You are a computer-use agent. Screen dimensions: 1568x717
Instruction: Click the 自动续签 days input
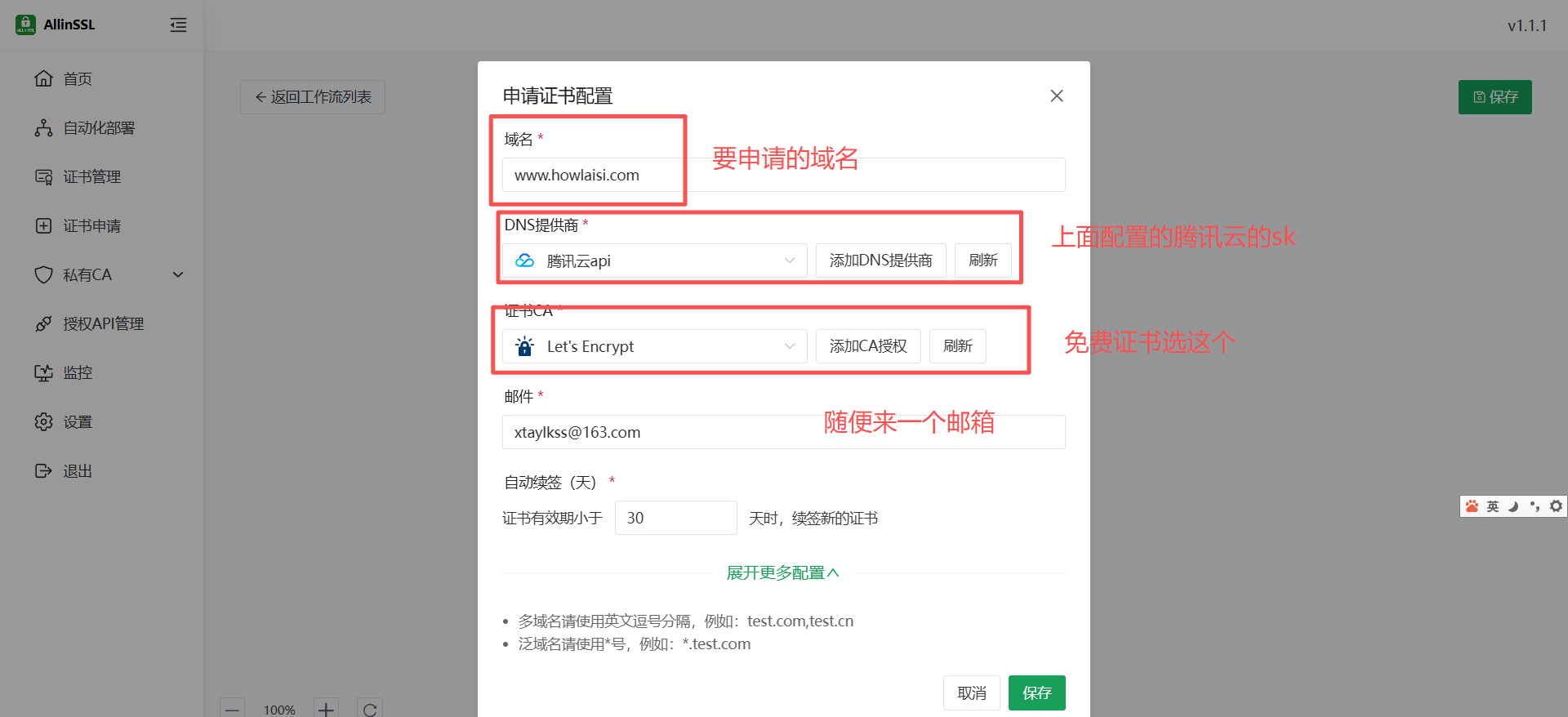click(675, 518)
